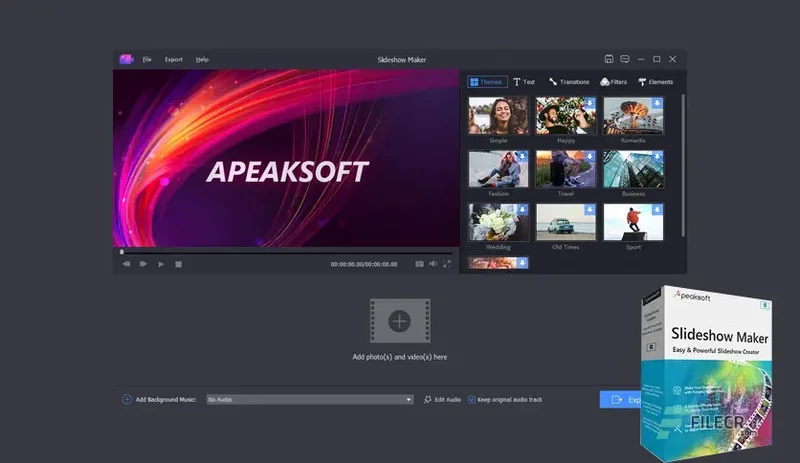Toggle Keep original audio track checkbox
Image resolution: width=800 pixels, height=463 pixels.
472,400
